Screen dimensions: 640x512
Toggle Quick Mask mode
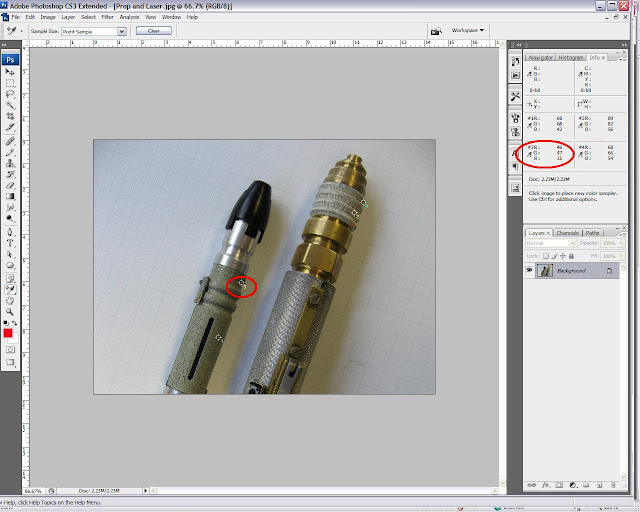point(10,349)
